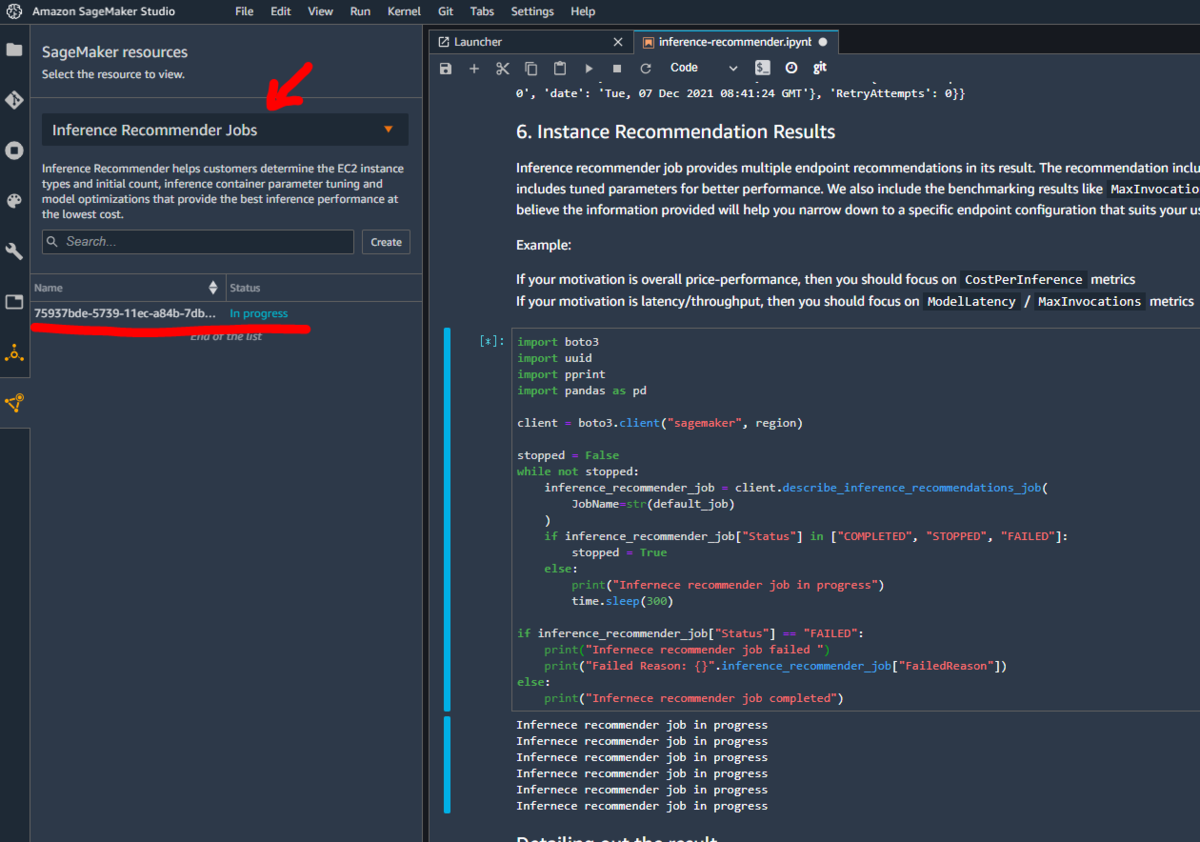Viewport: 1200px width, 842px height.
Task: Open the Git menu
Action: [445, 12]
